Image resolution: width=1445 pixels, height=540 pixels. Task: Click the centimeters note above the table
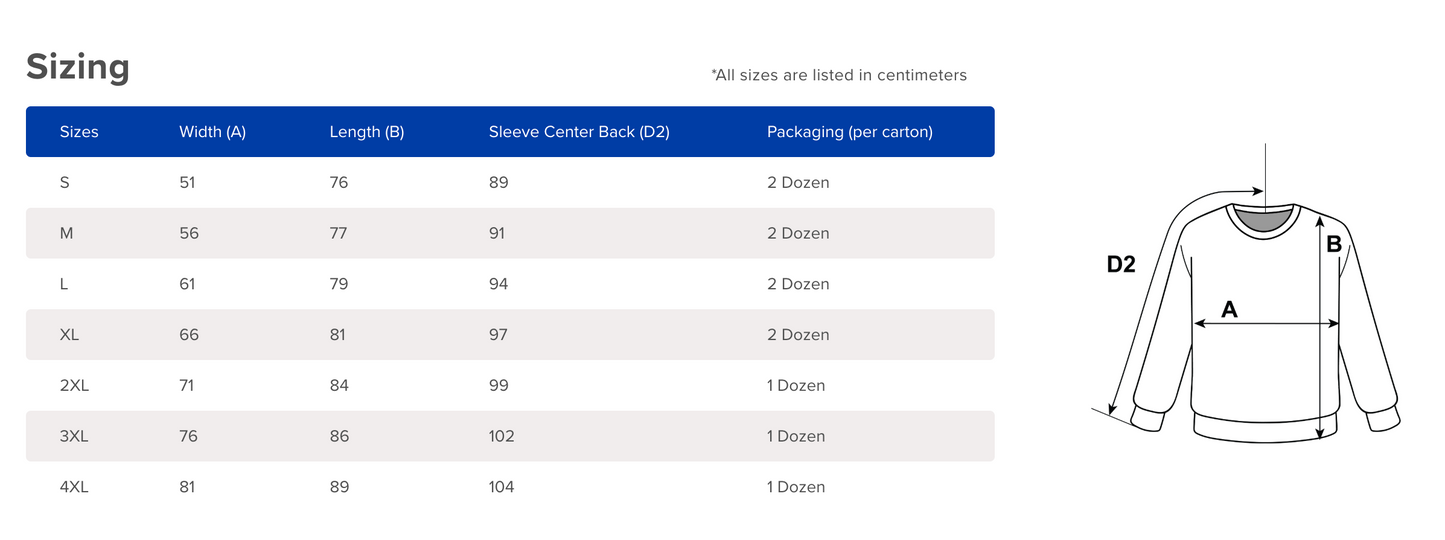click(838, 75)
